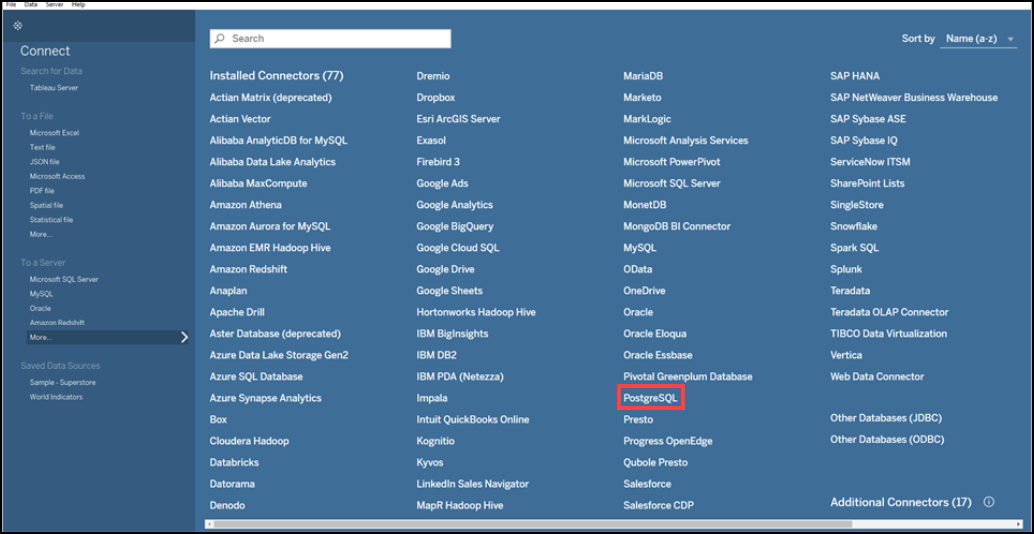Select the Databricks connector
Viewport: 1034px width, 534px height.
(234, 463)
